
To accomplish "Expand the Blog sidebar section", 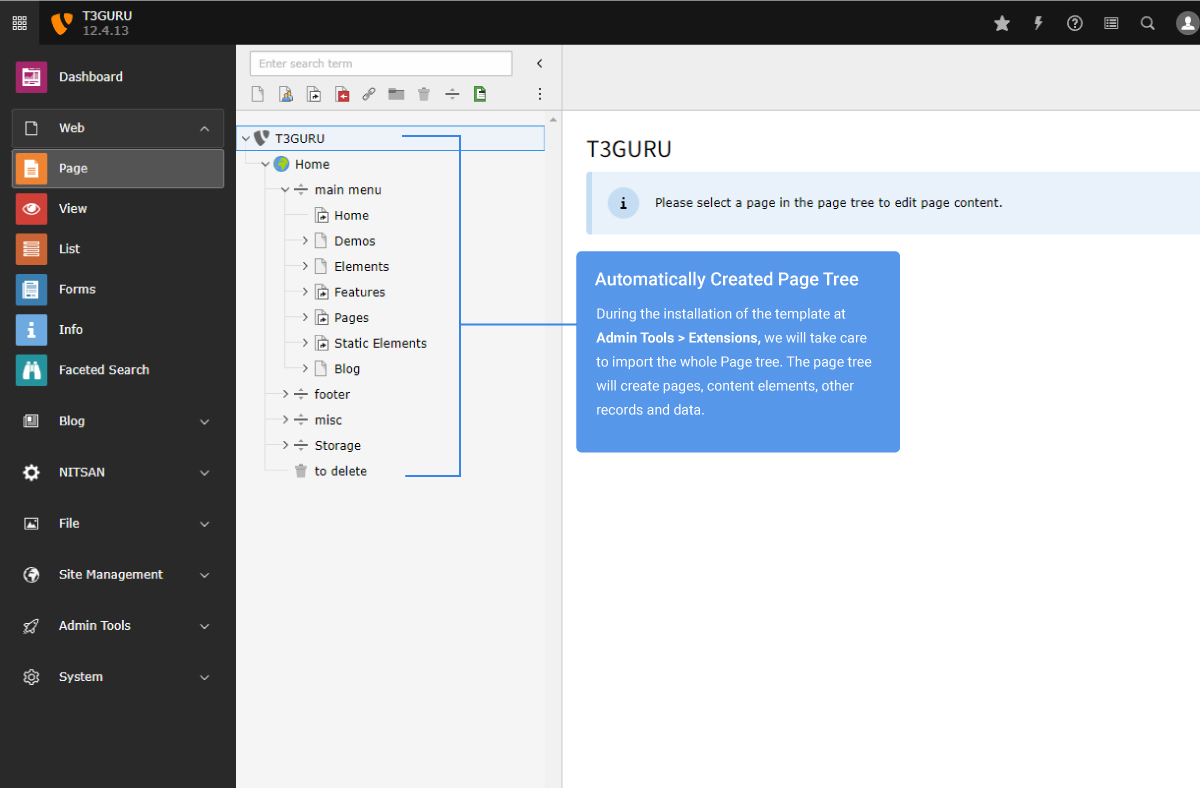I will coord(117,421).
